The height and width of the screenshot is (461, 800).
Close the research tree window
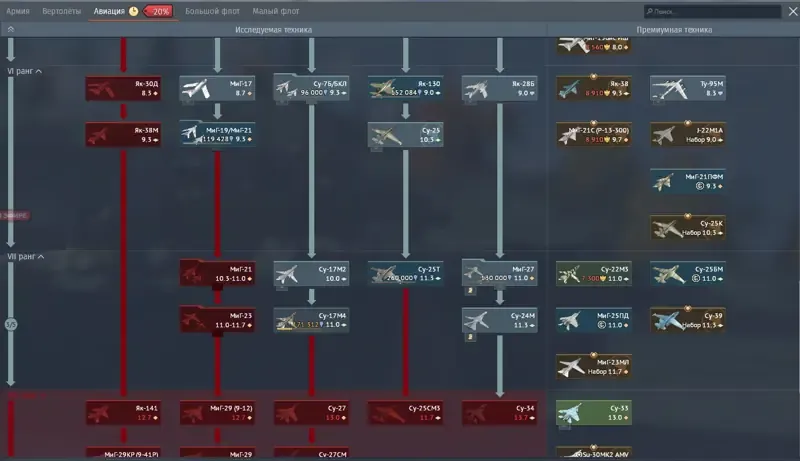click(793, 11)
